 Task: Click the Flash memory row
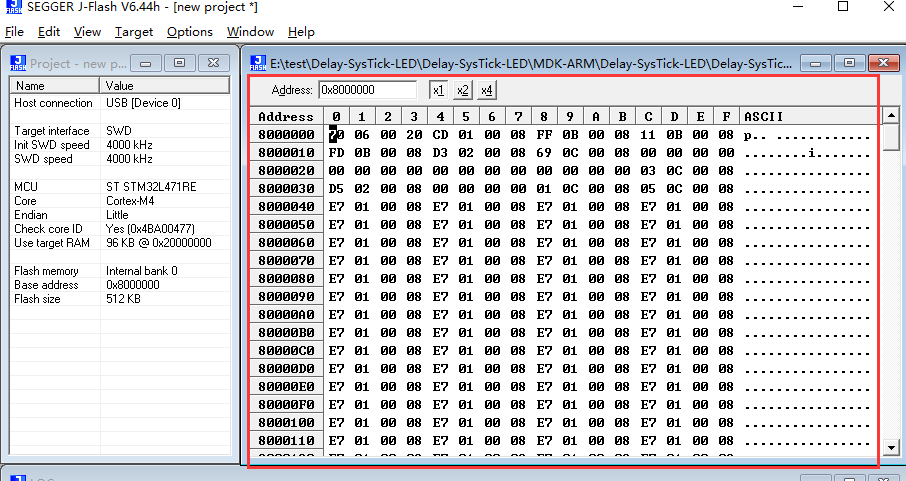[x=120, y=271]
